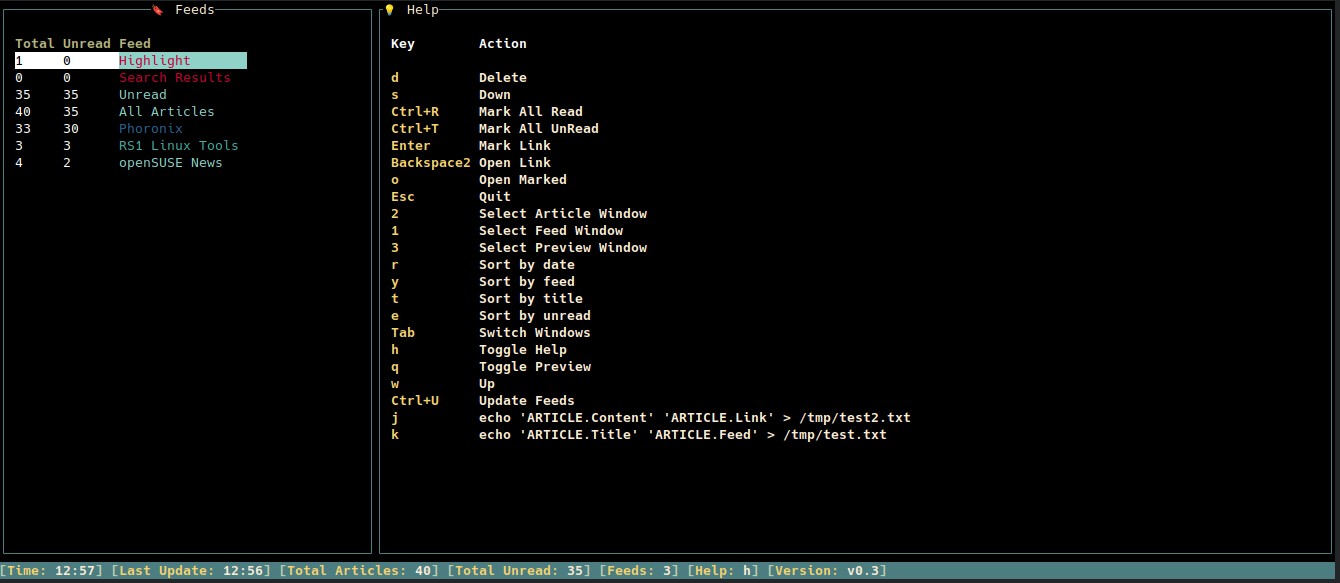Viewport: 1340px width, 583px height.
Task: Click the Last Update status indicator
Action: tap(191, 571)
